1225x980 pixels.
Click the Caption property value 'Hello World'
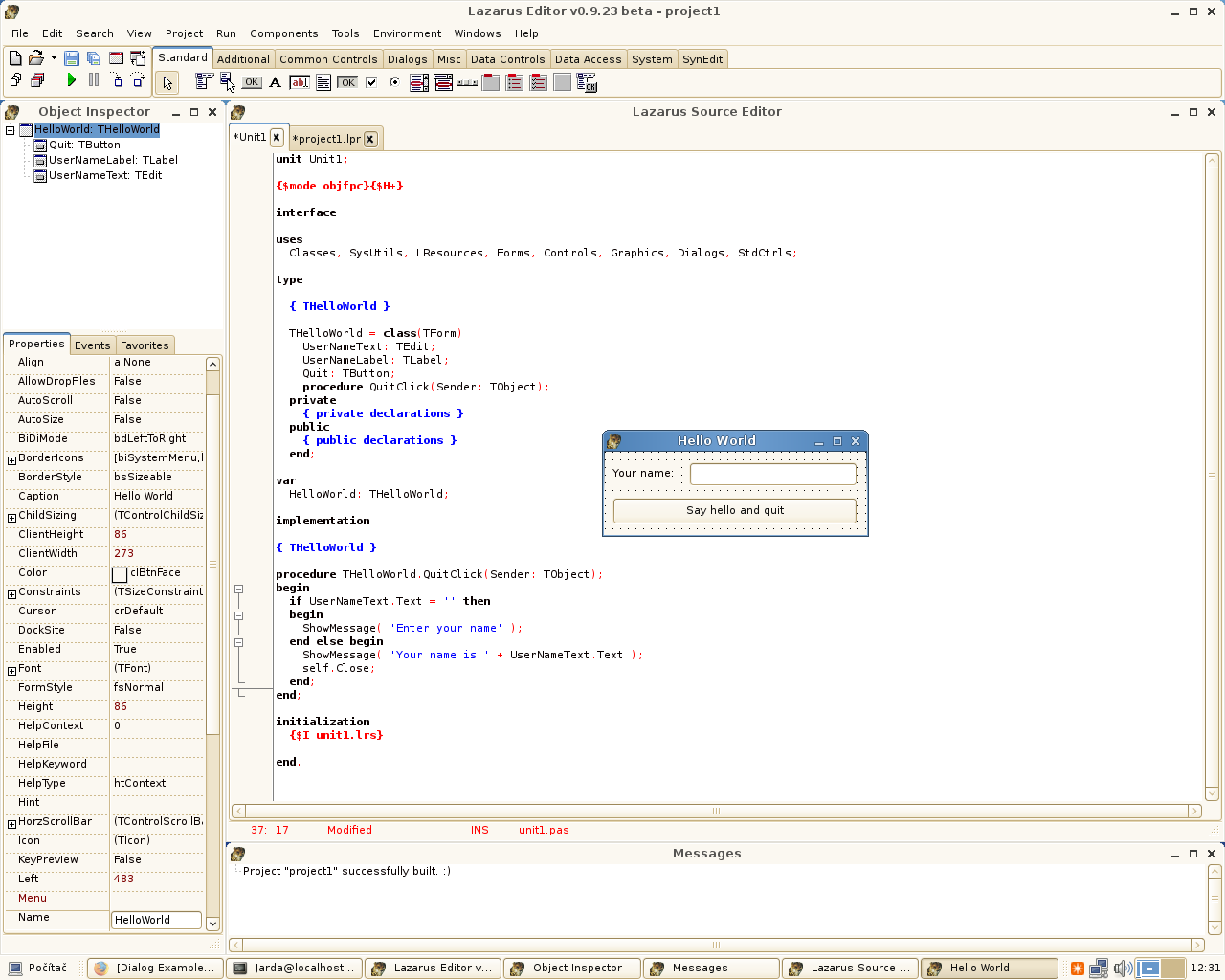click(144, 496)
